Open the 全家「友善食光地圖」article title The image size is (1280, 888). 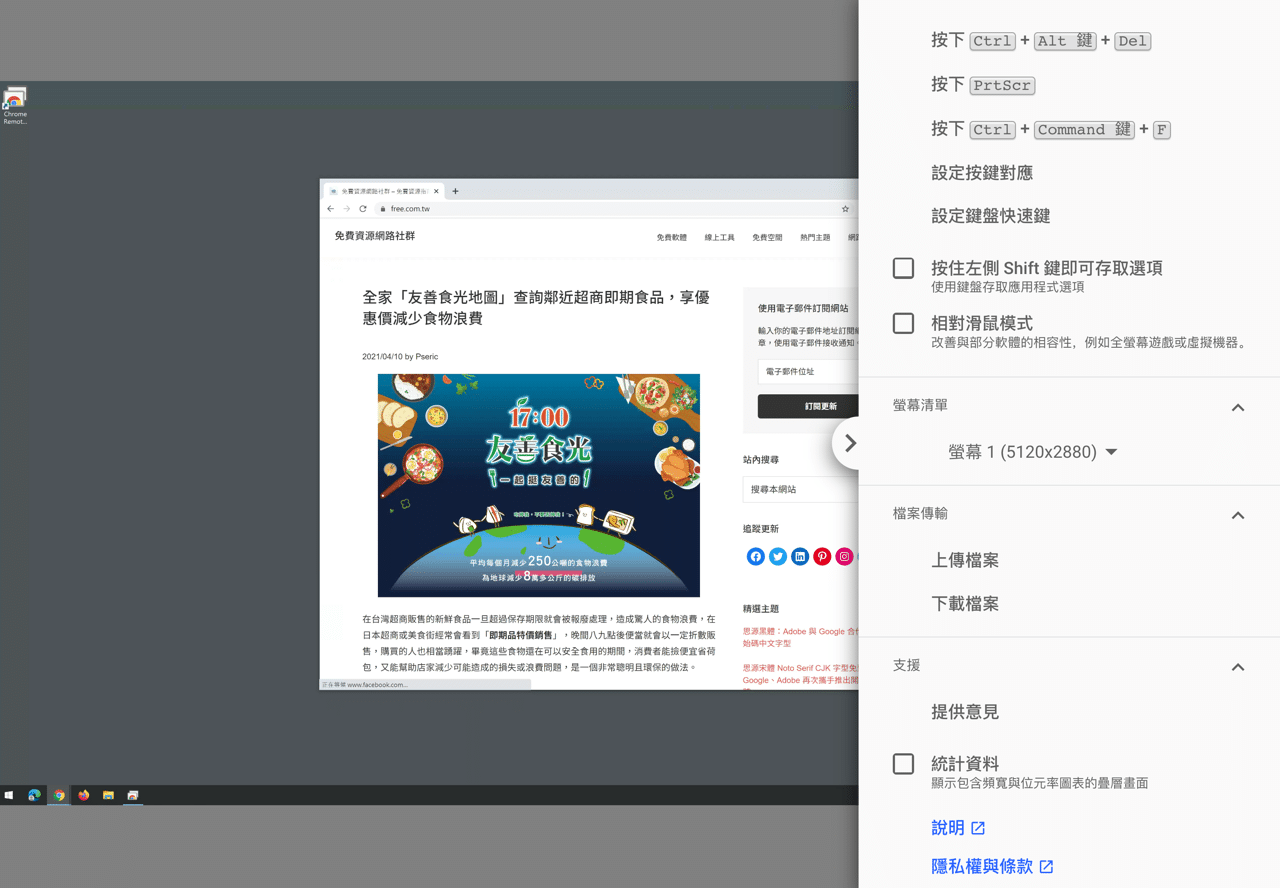(536, 308)
